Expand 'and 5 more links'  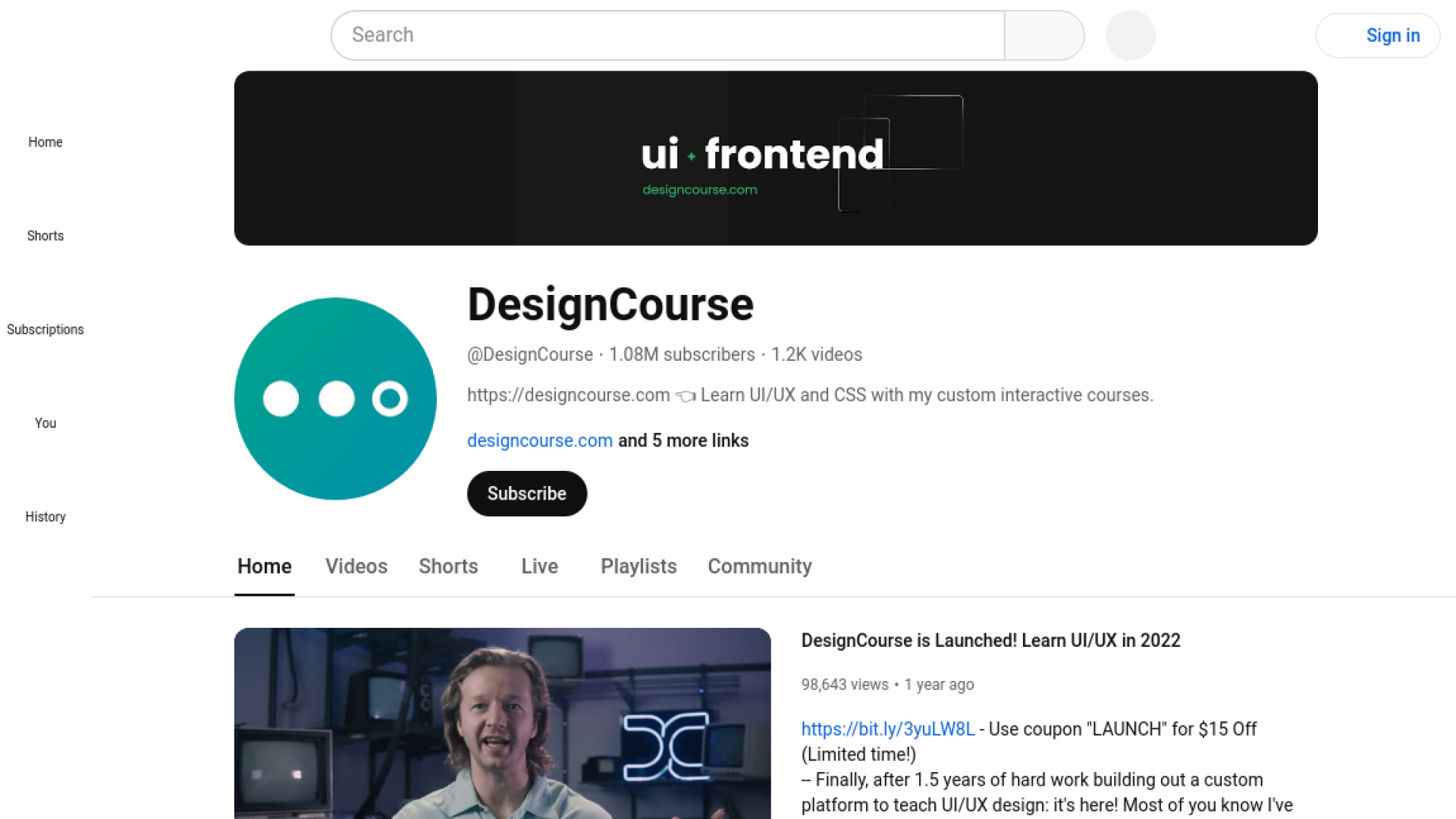(x=683, y=441)
